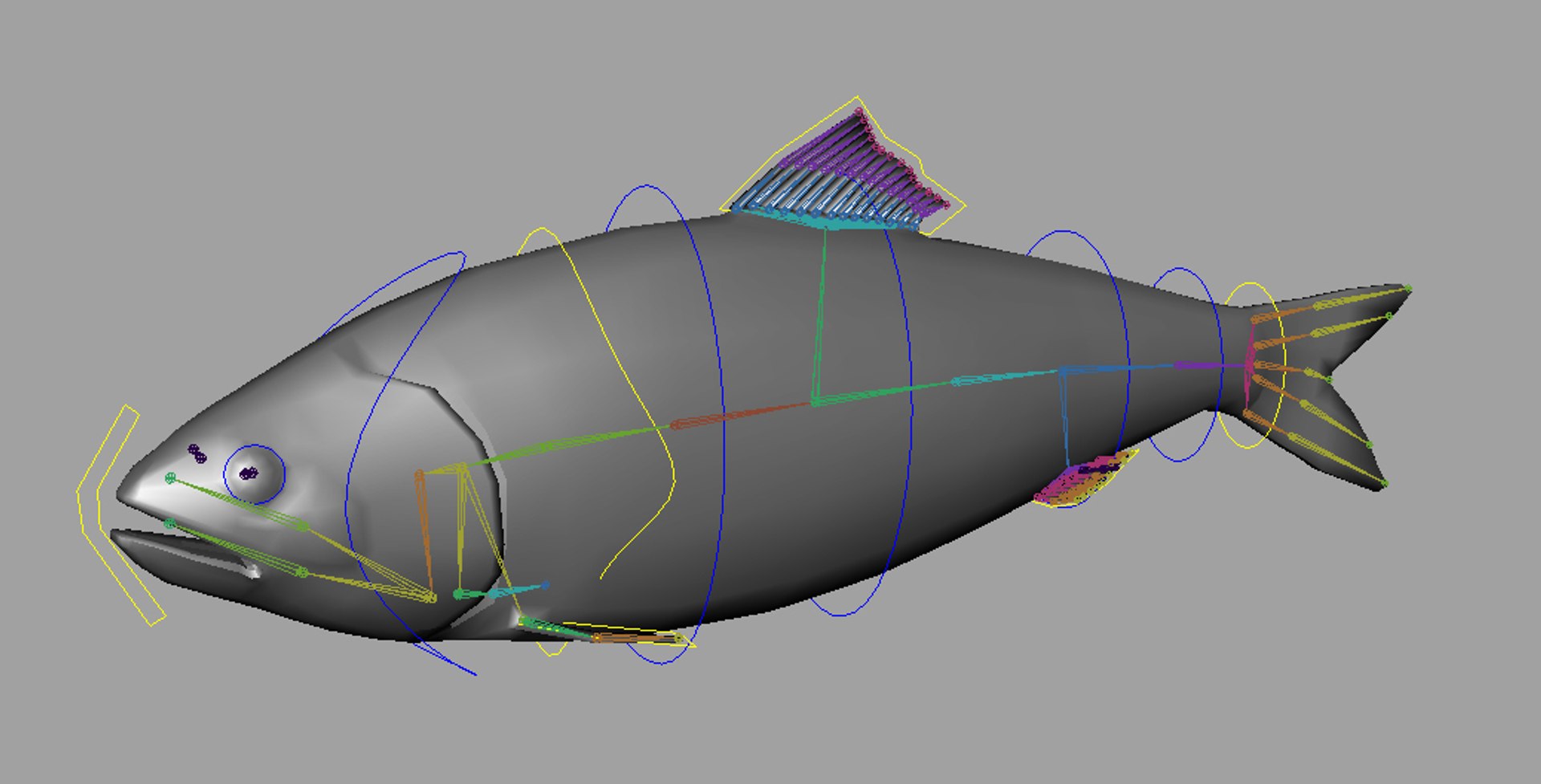
Task: Click the bottom tail fin tip joint
Action: (1384, 484)
